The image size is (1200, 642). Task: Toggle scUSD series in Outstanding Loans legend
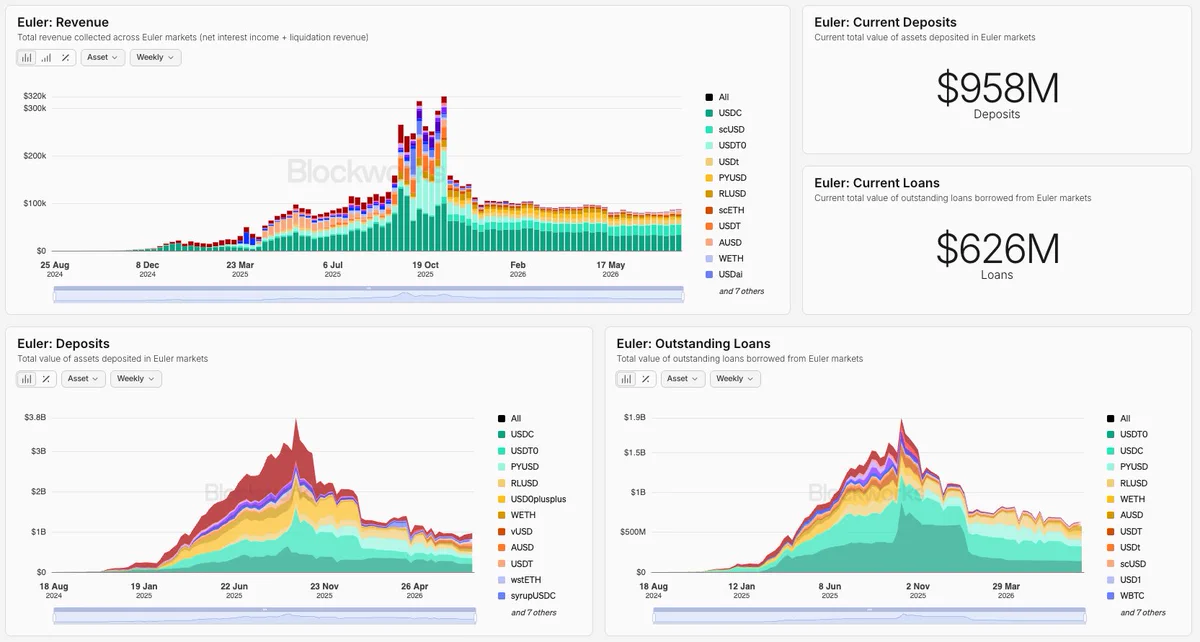click(1126, 564)
